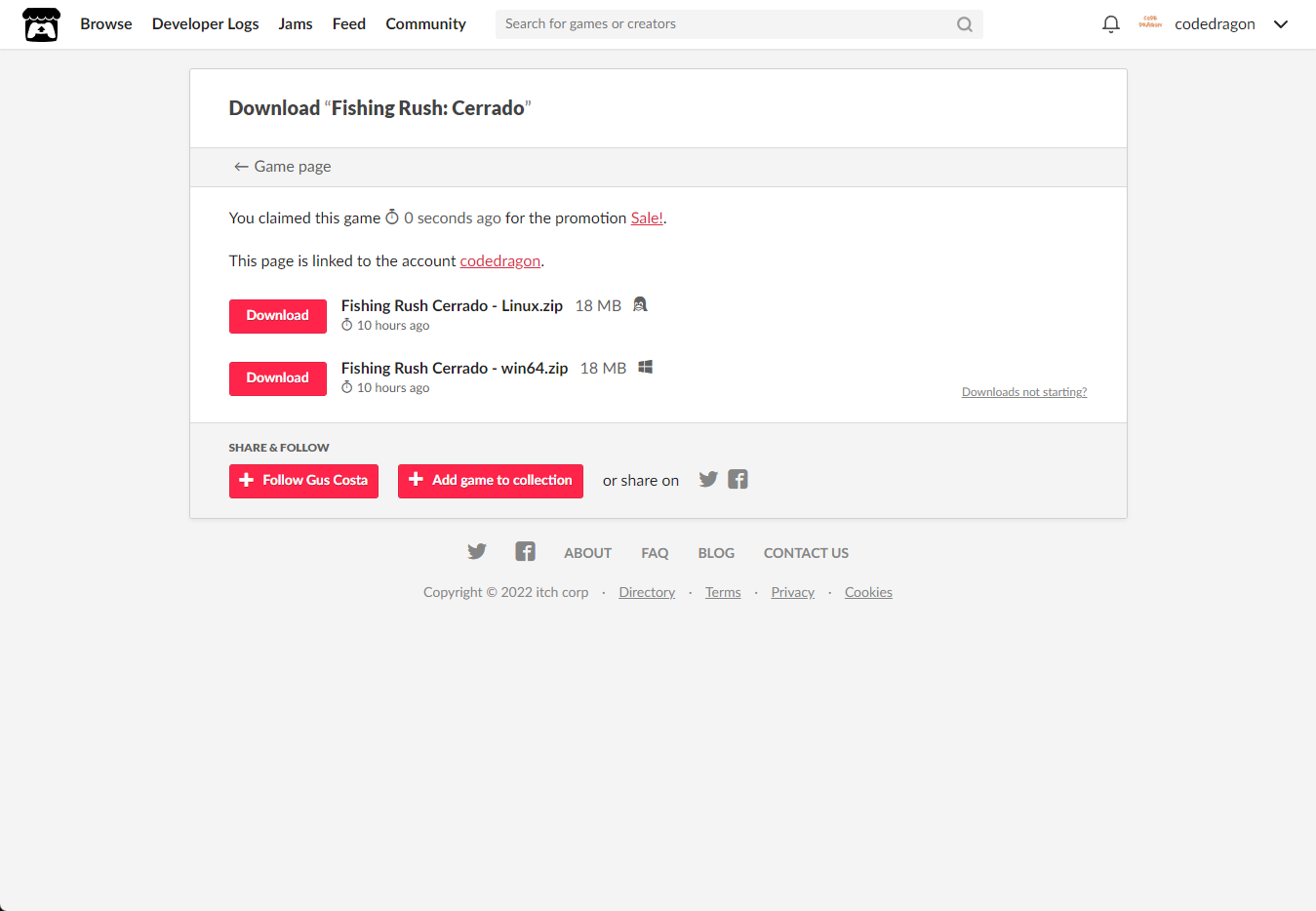Click the 18 MB size for win64.zip
The width and height of the screenshot is (1316, 911).
[x=603, y=368]
